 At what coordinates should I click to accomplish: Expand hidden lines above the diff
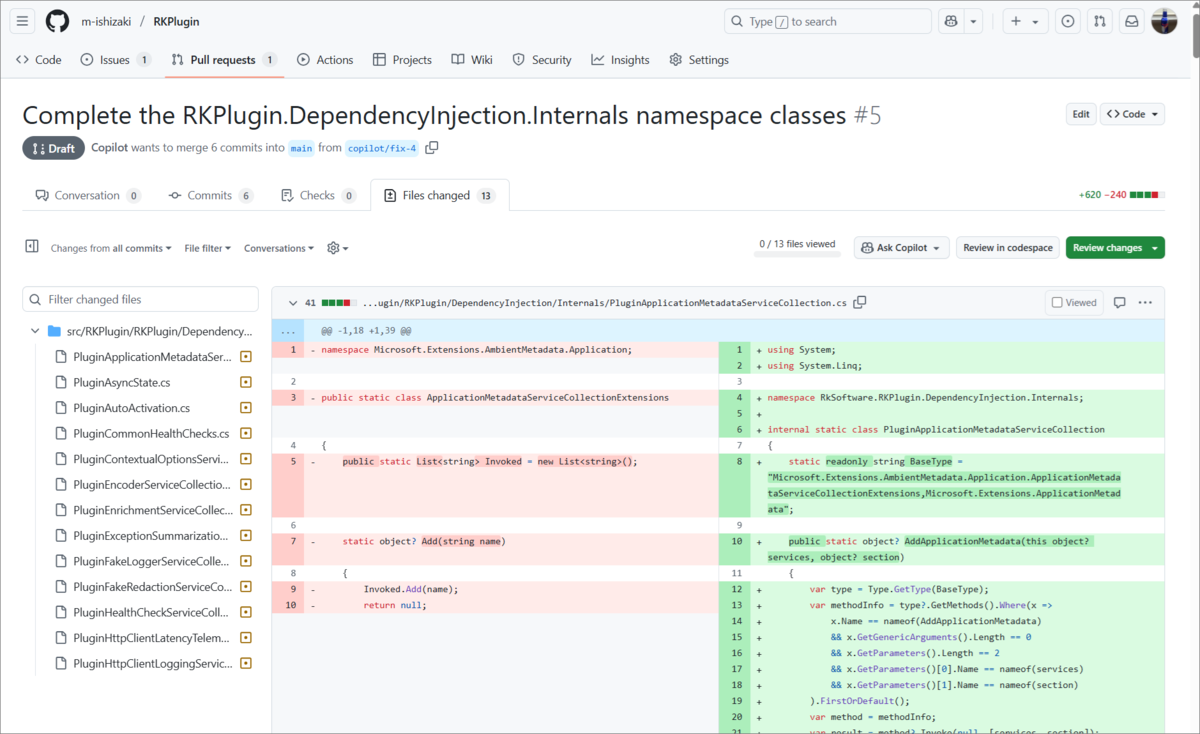[288, 329]
